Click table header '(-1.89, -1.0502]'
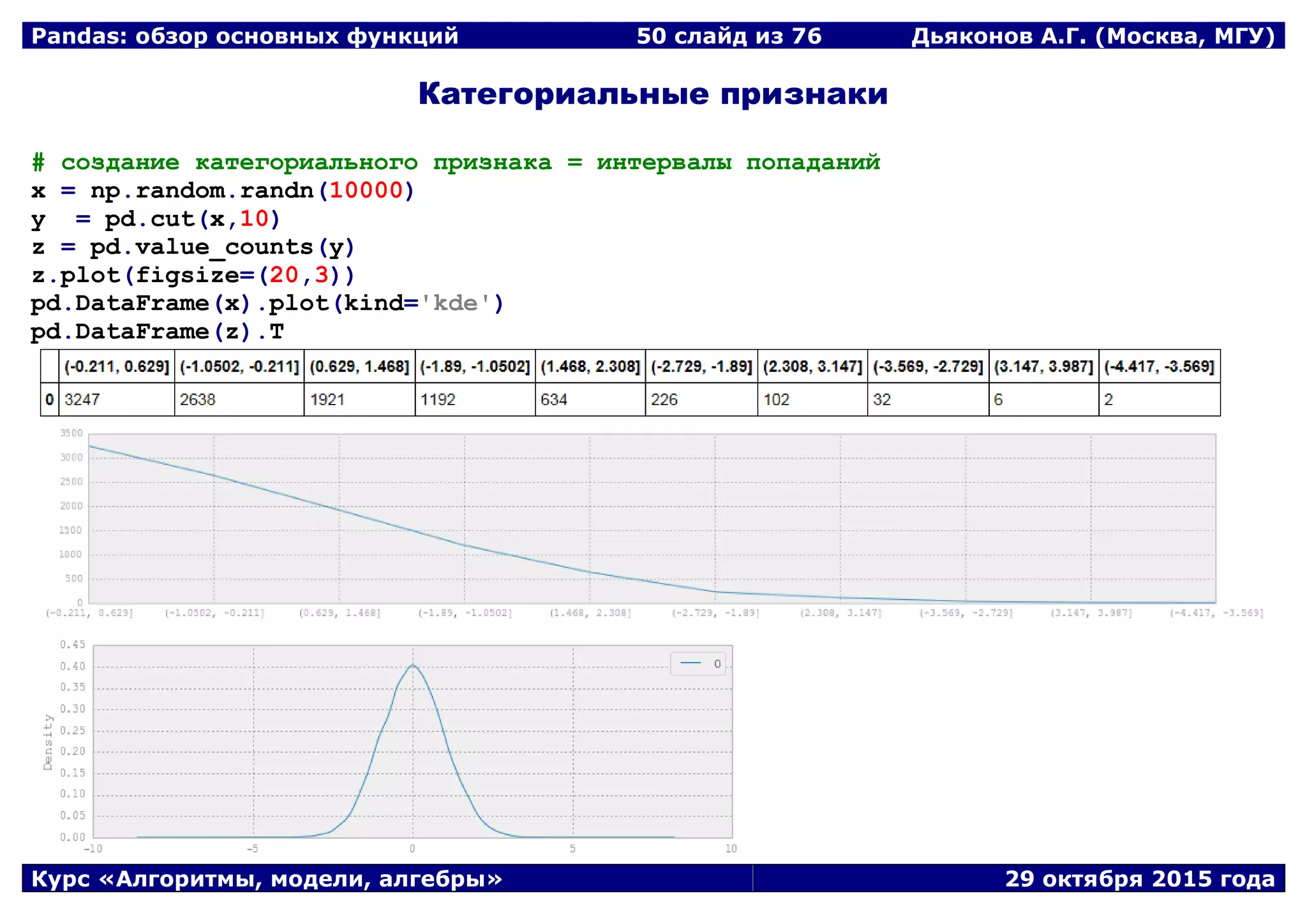This screenshot has height=924, width=1307. click(x=475, y=366)
